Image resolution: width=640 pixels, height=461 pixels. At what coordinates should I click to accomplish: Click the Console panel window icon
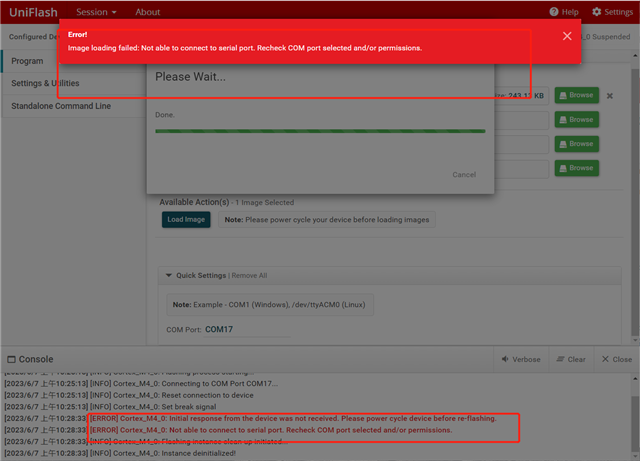click(11, 359)
